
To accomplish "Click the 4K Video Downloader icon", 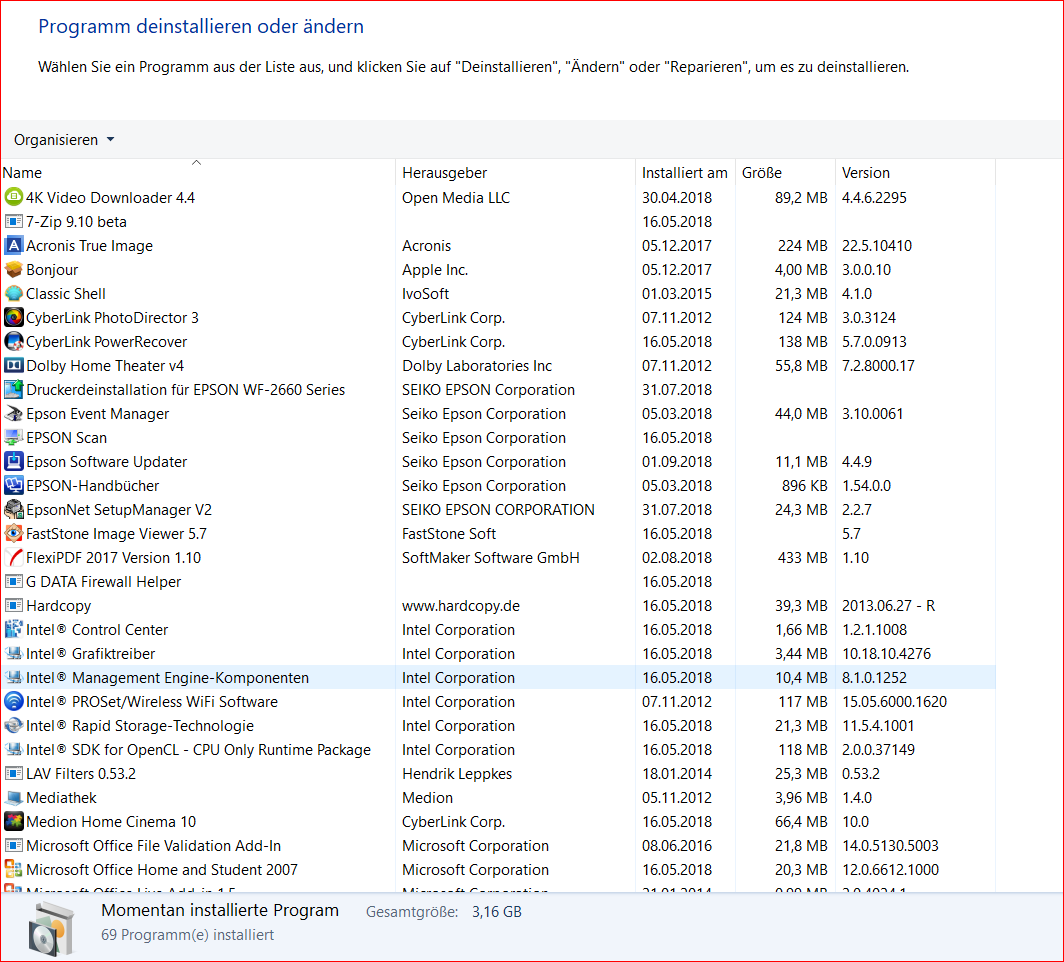I will pyautogui.click(x=14, y=197).
